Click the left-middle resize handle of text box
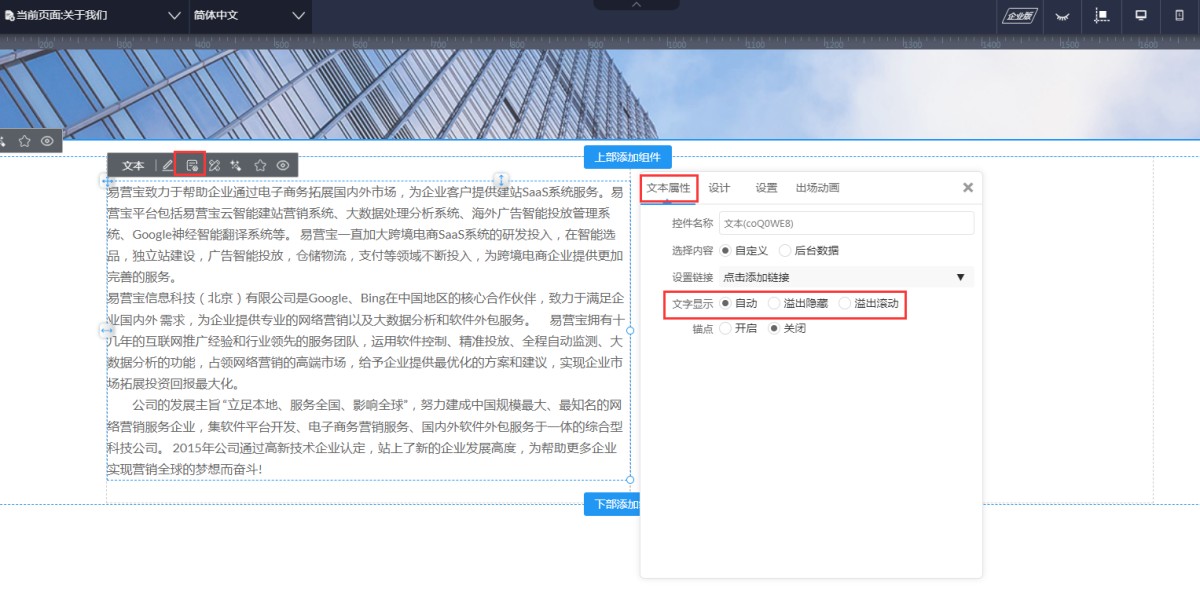Image resolution: width=1200 pixels, height=596 pixels. pyautogui.click(x=106, y=330)
